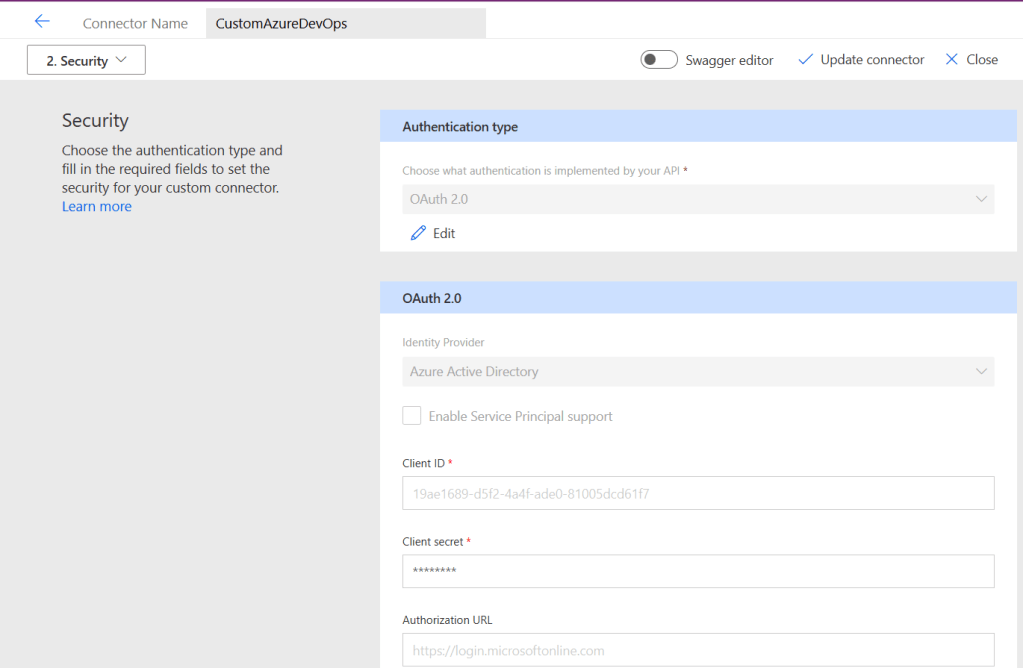Click the Edit authentication button text
Image resolution: width=1023 pixels, height=668 pixels.
pyautogui.click(x=444, y=233)
